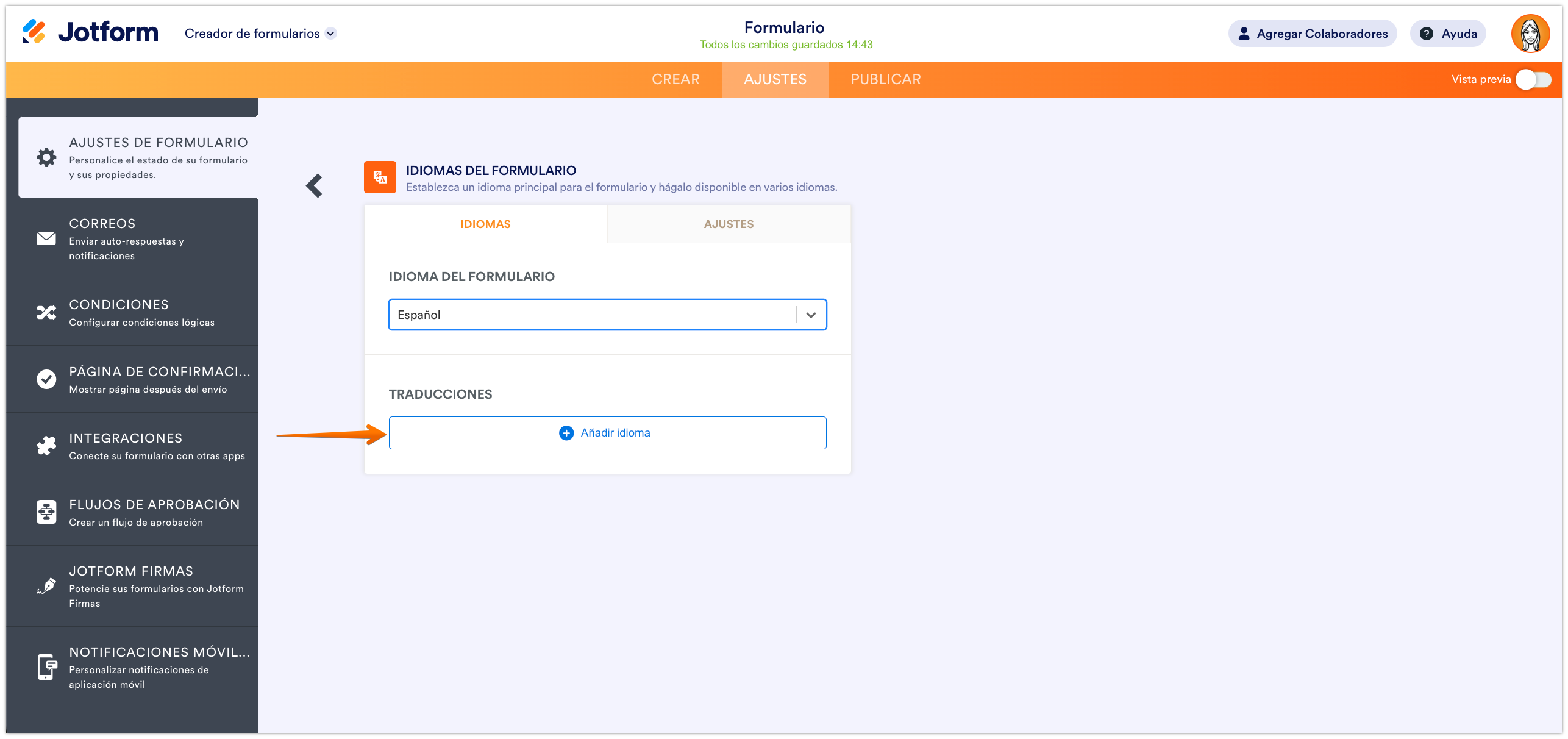Click the mobile notifications phone icon

47,665
